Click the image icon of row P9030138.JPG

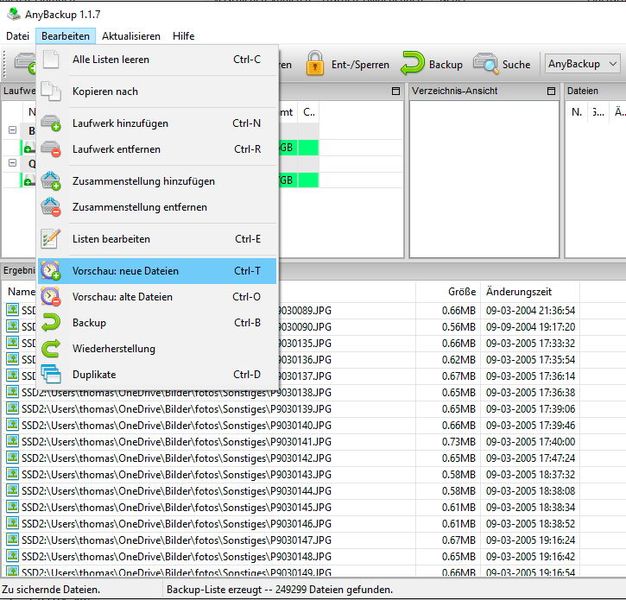pyautogui.click(x=13, y=392)
